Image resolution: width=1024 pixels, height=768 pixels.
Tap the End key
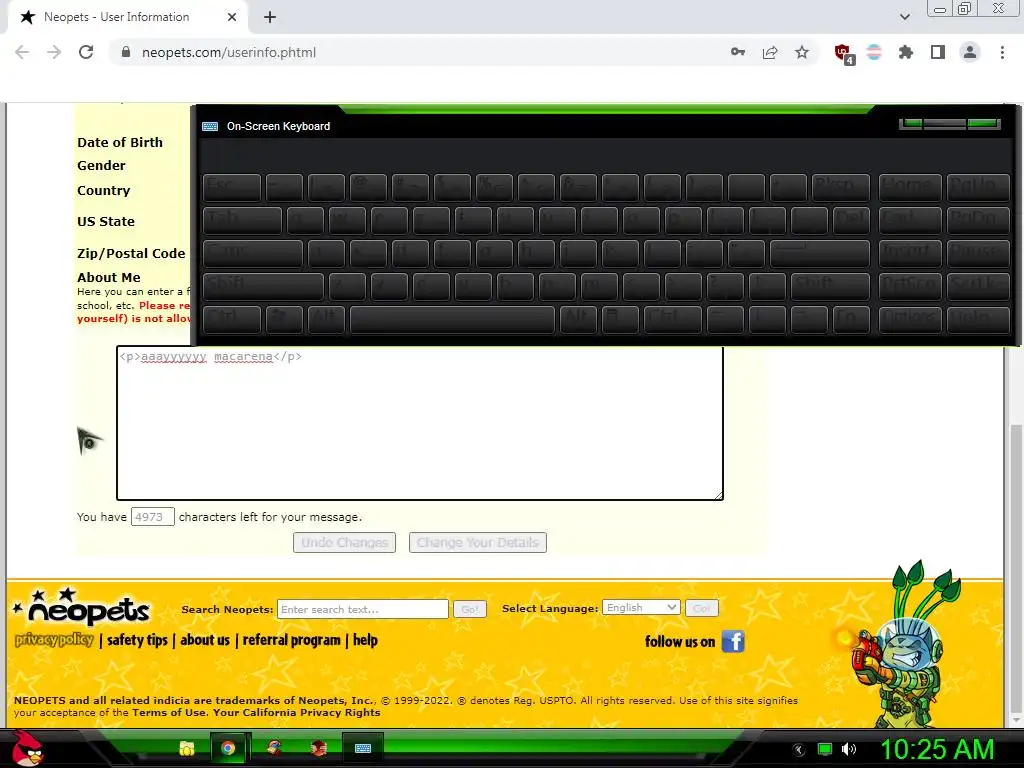coord(910,221)
